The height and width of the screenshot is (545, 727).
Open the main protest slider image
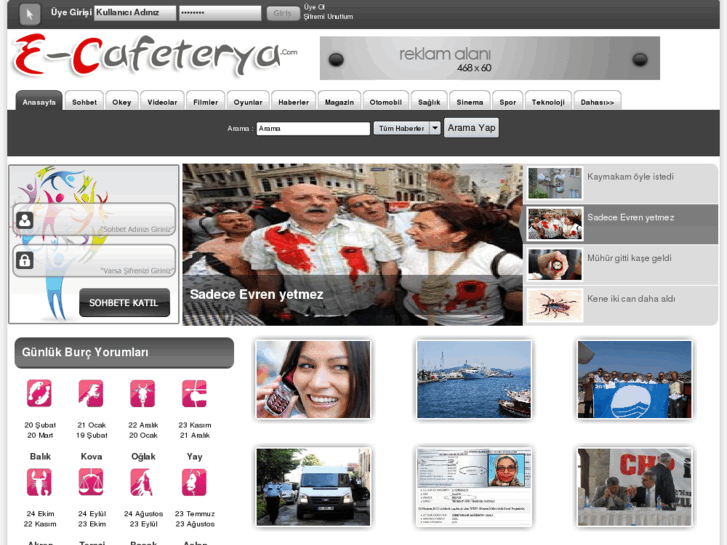click(352, 244)
